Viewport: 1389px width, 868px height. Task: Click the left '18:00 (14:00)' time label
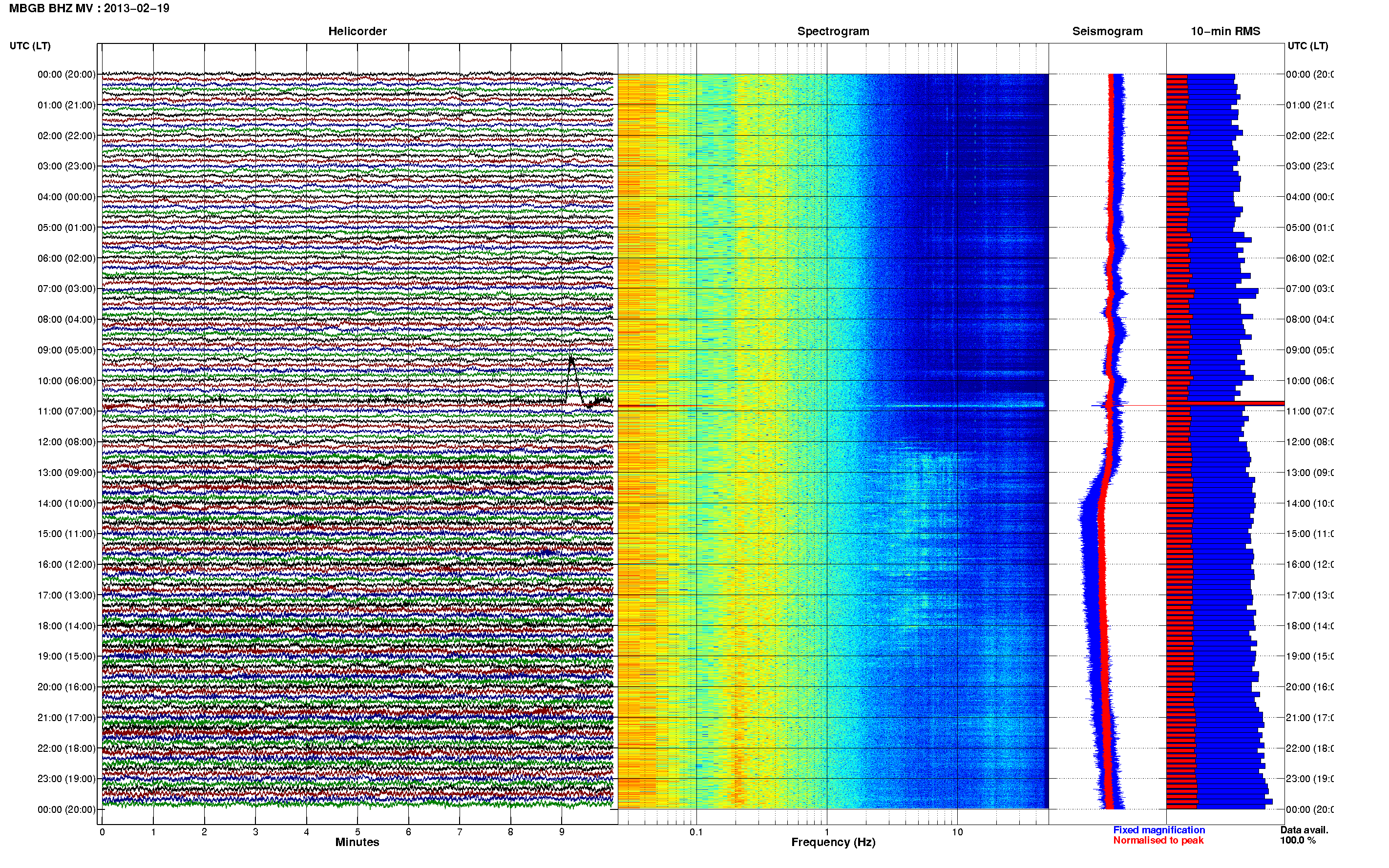click(66, 626)
